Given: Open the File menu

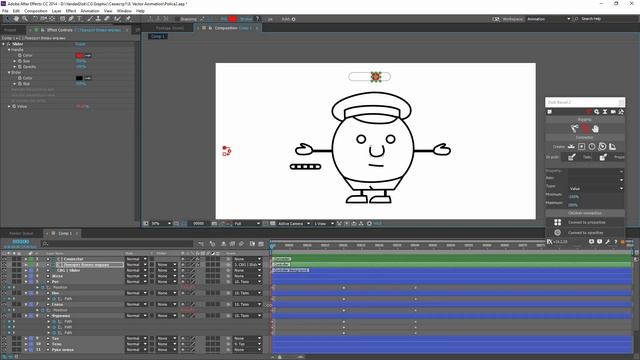Looking at the screenshot, I should (5, 11).
